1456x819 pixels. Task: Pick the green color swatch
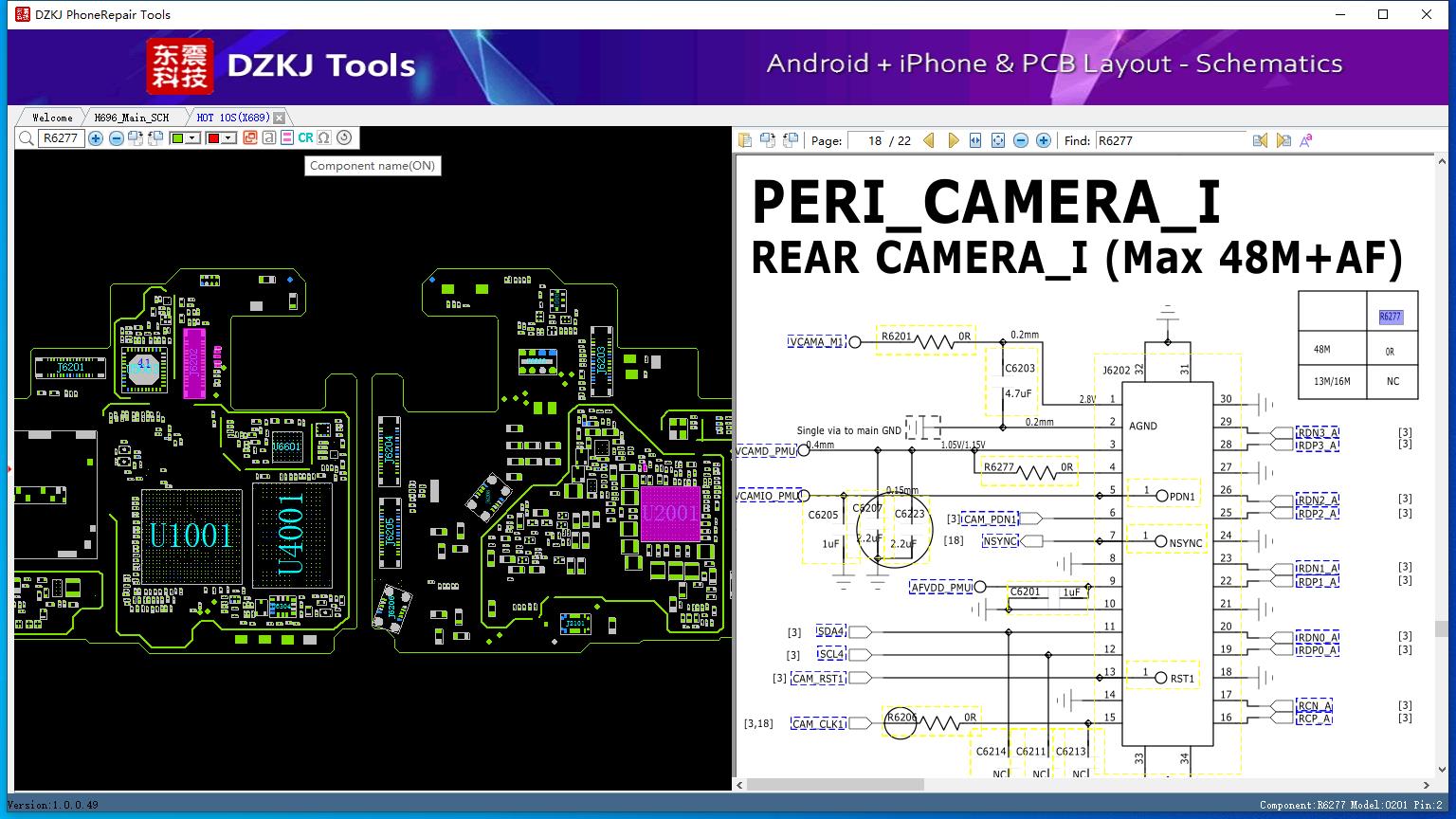point(177,138)
